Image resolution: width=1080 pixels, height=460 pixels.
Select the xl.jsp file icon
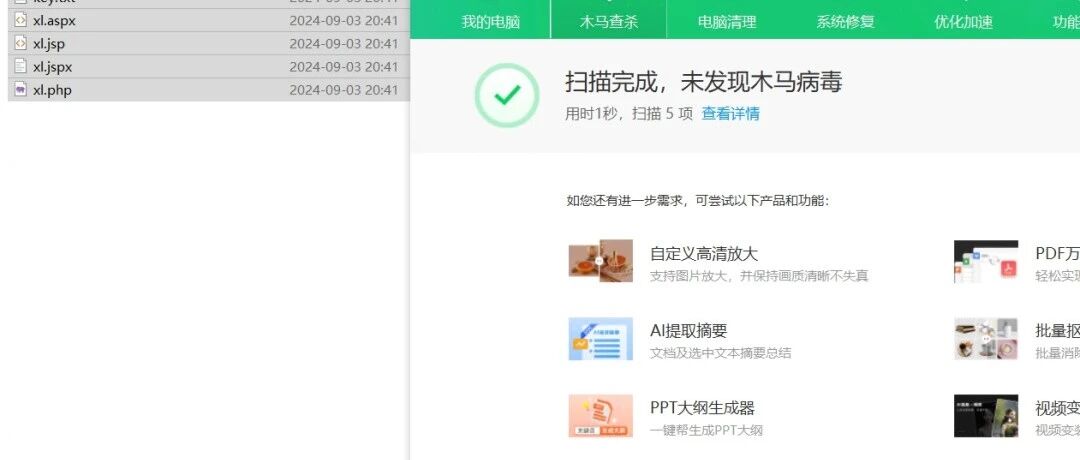21,43
